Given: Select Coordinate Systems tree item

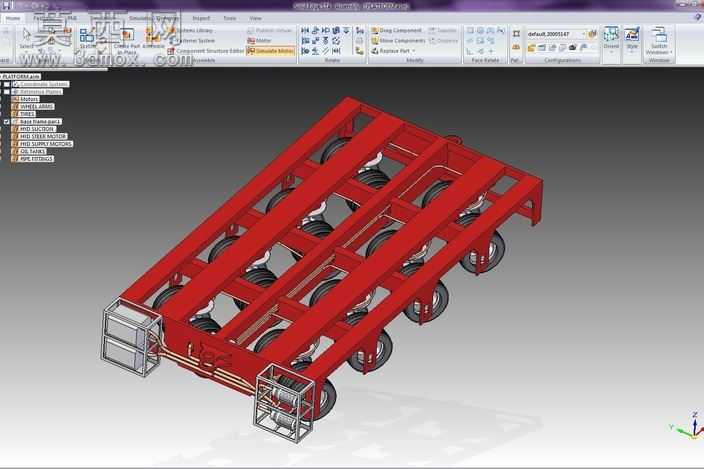Looking at the screenshot, I should [x=44, y=84].
